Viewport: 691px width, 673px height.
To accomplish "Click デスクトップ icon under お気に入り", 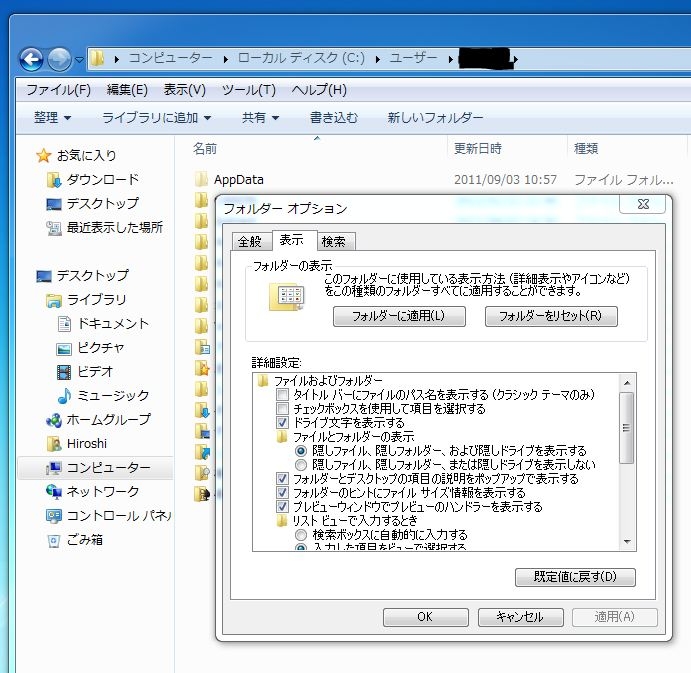I will (54, 204).
